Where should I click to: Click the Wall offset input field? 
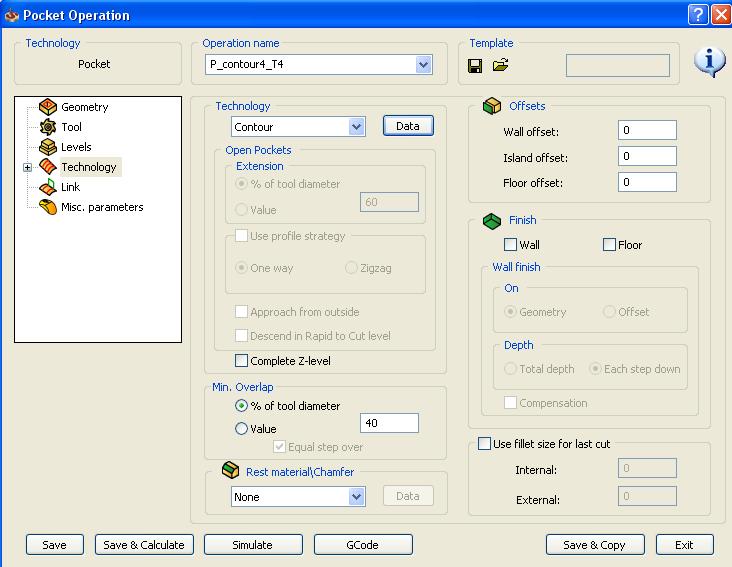(647, 130)
